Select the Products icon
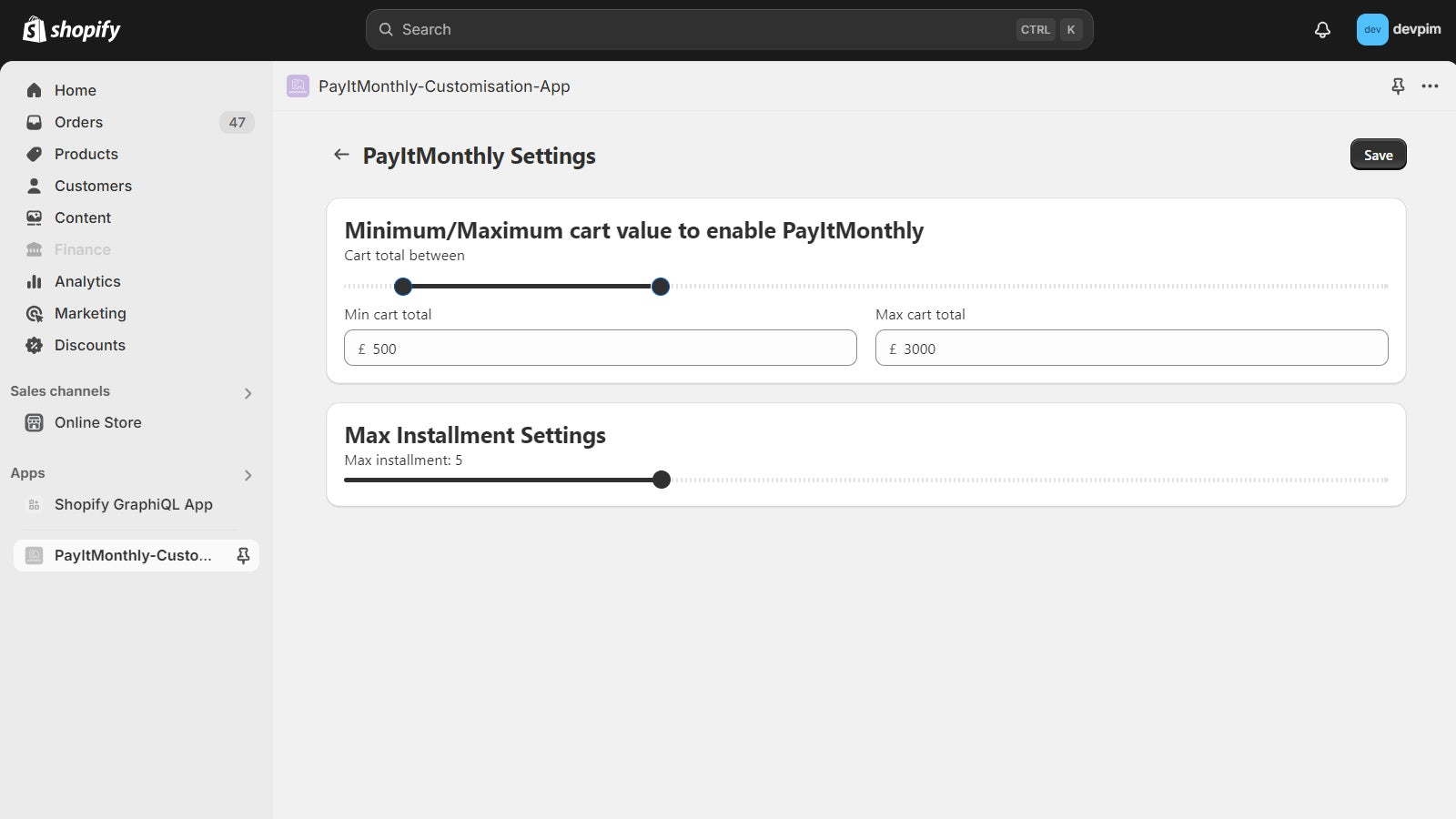Viewport: 1456px width, 819px height. click(34, 154)
